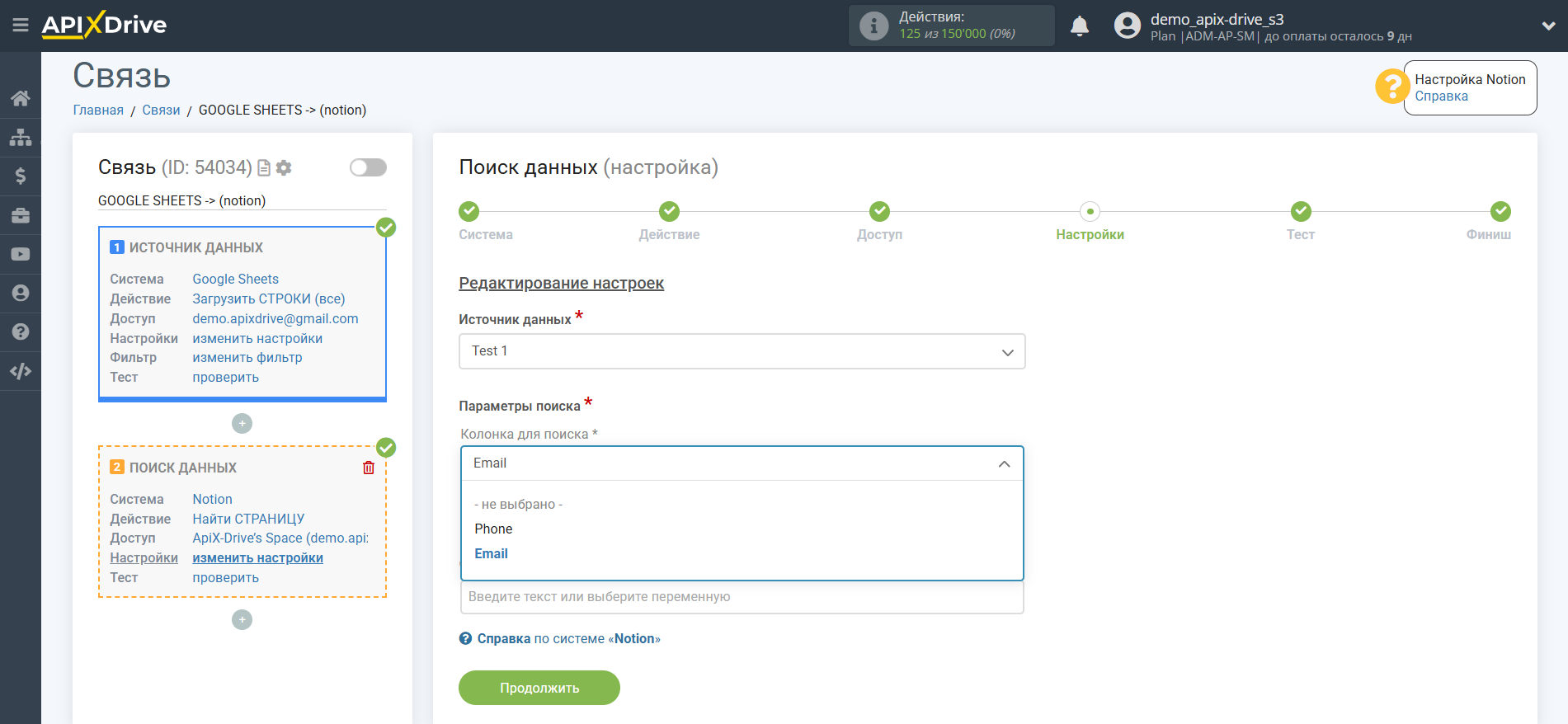
Task: Click the yellow help question icon
Action: [1392, 86]
